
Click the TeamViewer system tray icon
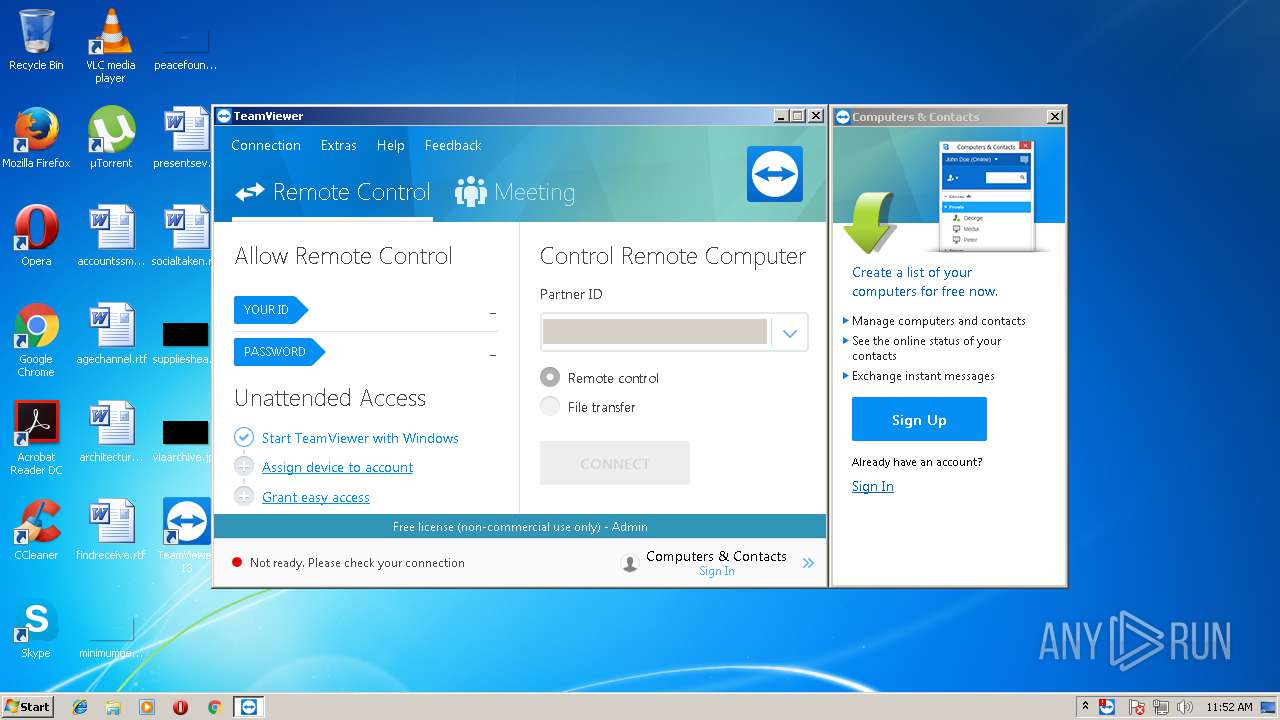[x=1107, y=707]
